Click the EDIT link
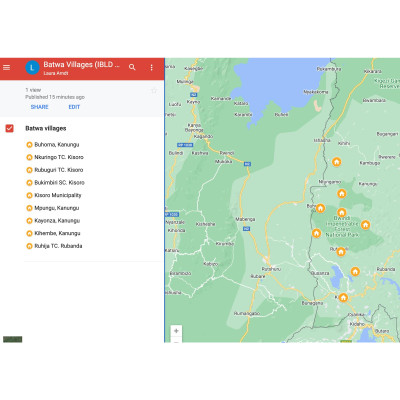Image resolution: width=400 pixels, height=400 pixels. click(74, 107)
